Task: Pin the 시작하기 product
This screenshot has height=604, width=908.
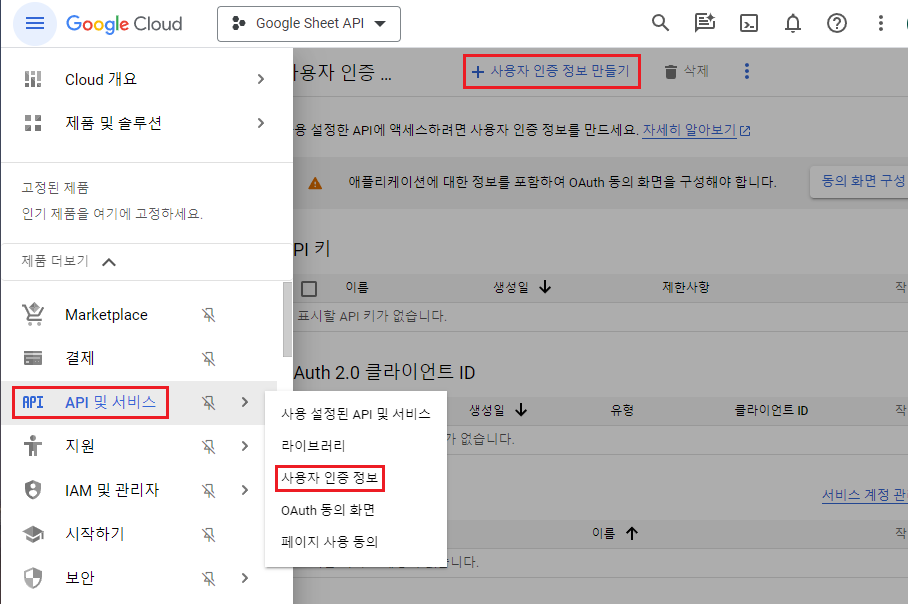Action: [208, 534]
